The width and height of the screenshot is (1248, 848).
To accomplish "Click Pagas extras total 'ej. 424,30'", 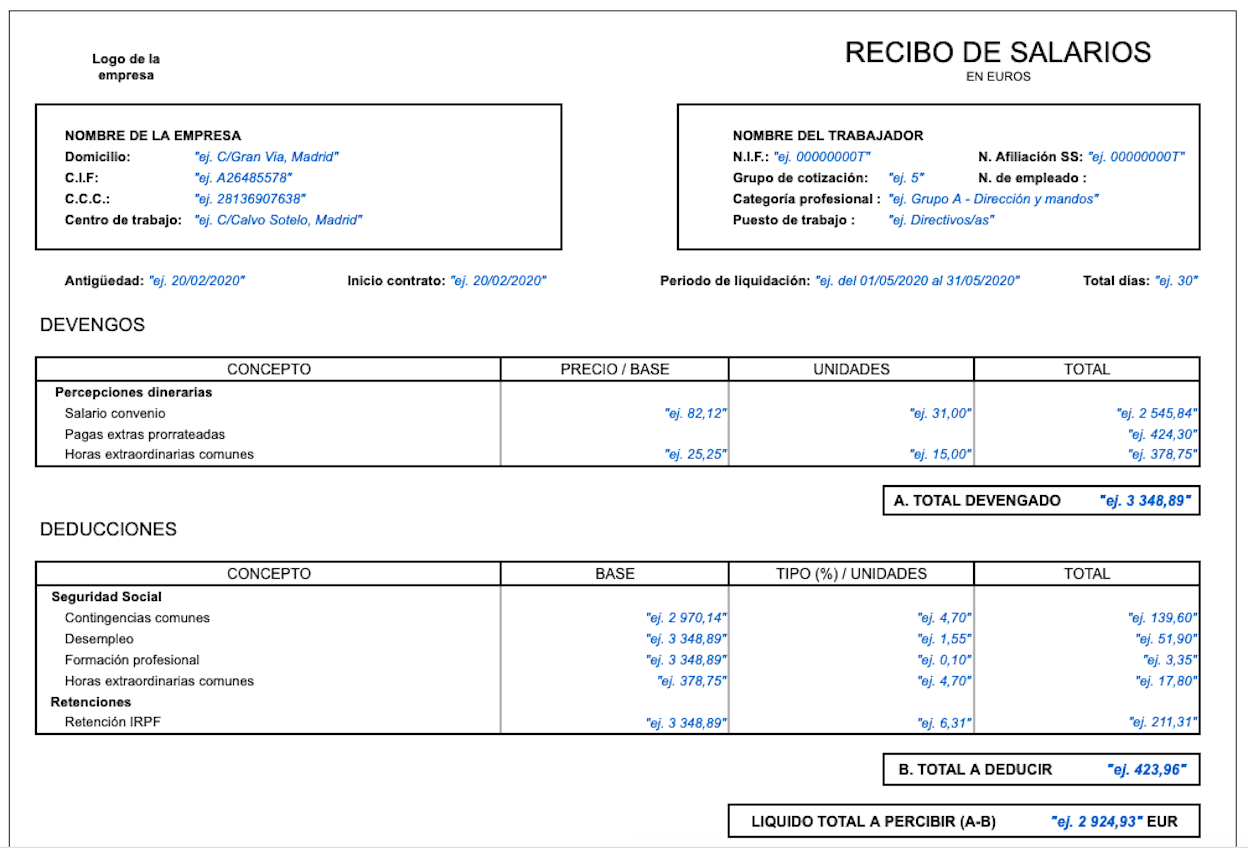I will coord(1163,434).
